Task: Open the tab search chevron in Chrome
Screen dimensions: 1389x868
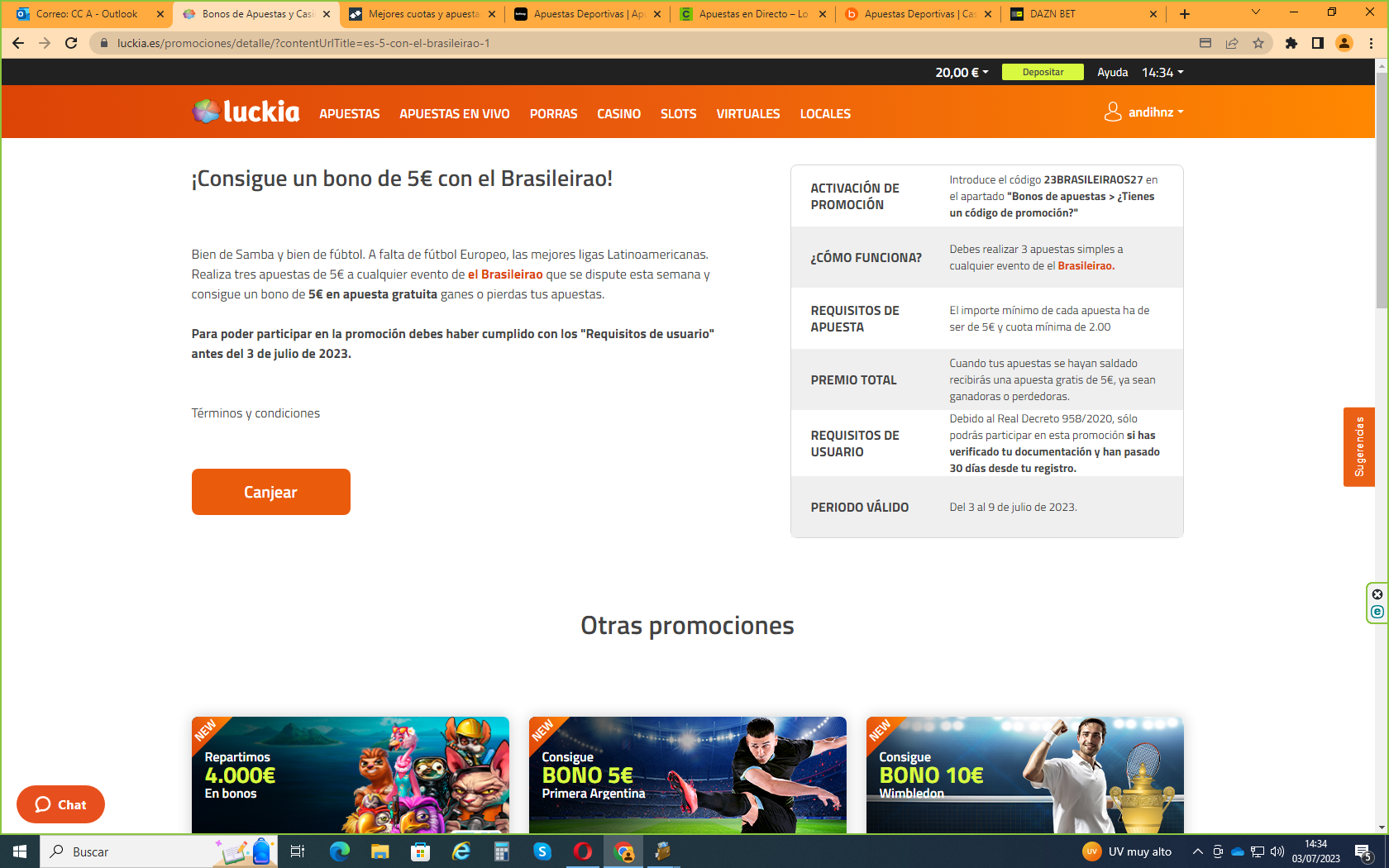Action: [1256, 12]
